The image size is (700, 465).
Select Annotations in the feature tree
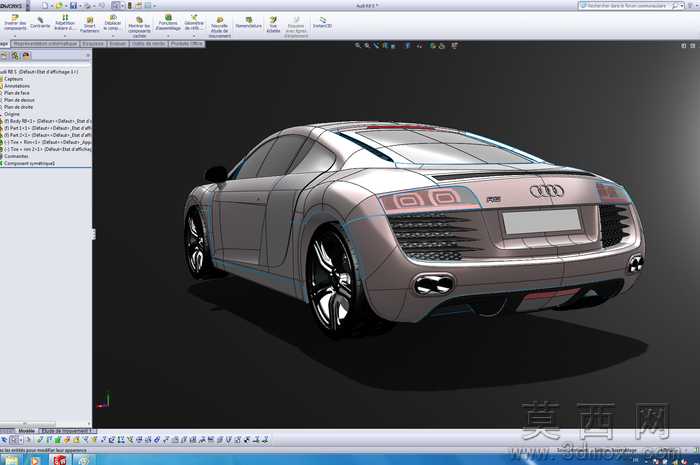(x=17, y=86)
